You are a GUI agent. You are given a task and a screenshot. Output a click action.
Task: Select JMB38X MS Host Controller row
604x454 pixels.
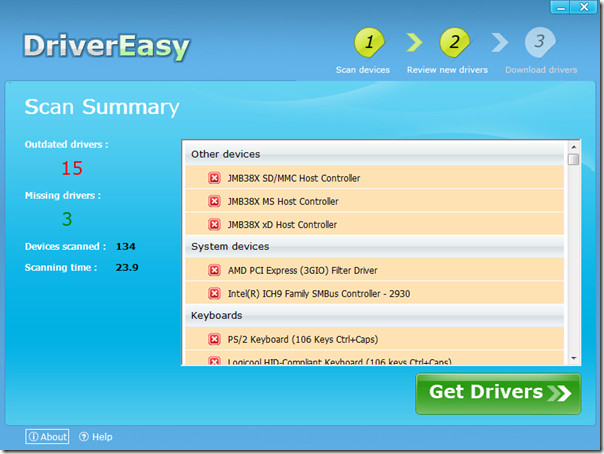[374, 201]
